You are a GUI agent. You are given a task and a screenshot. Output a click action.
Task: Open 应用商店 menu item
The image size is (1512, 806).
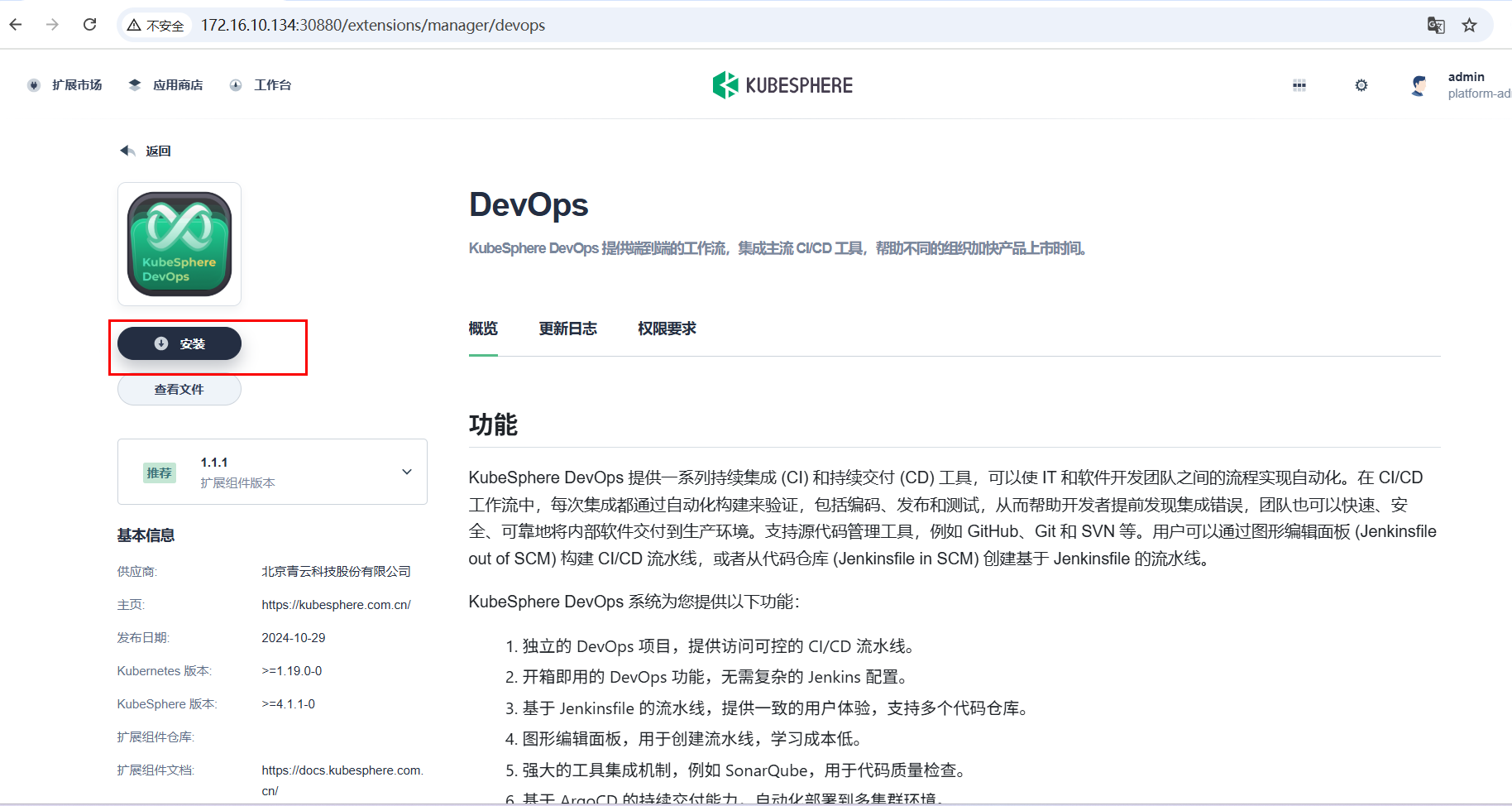[x=178, y=85]
